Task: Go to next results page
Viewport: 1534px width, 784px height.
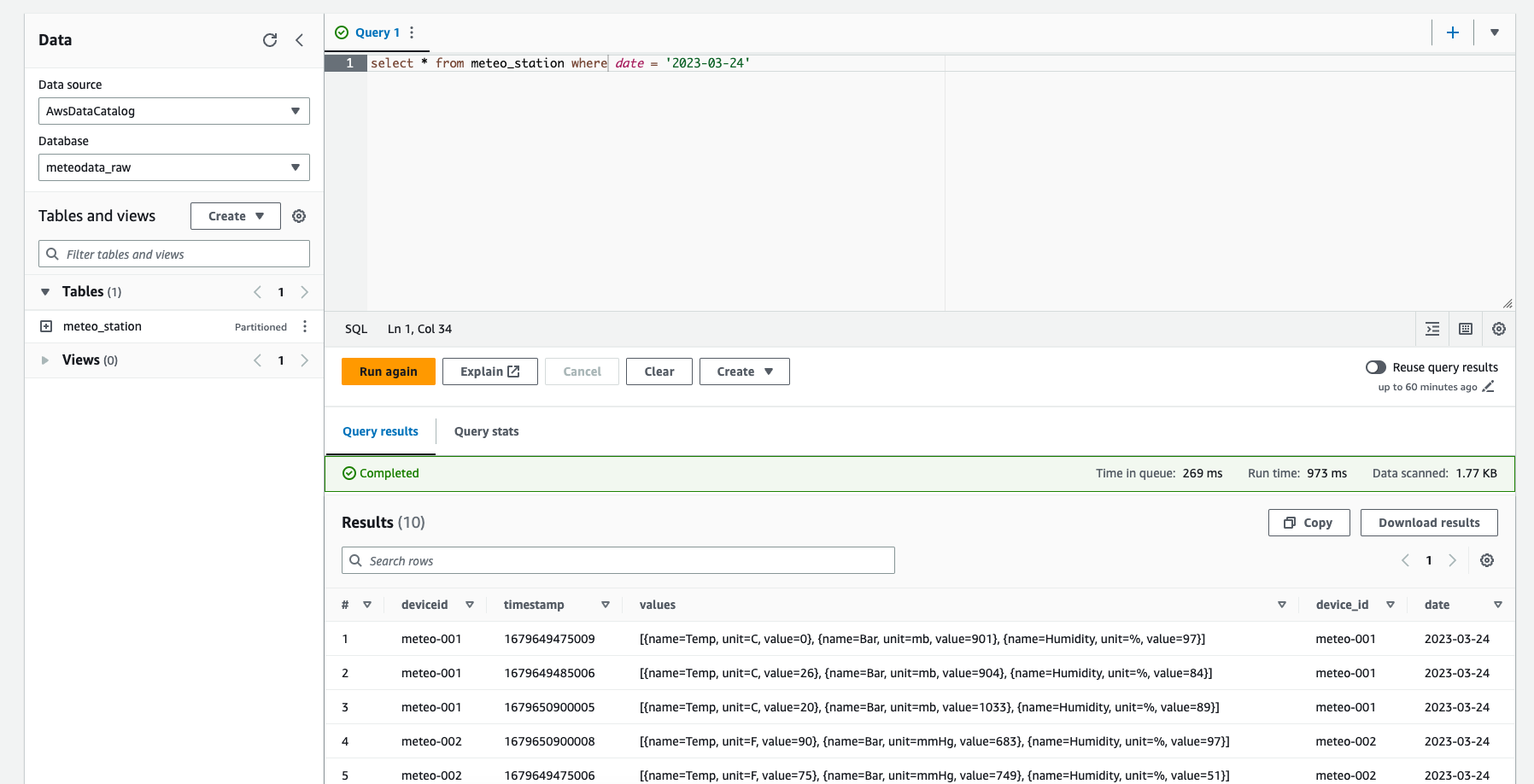Action: pos(1452,560)
